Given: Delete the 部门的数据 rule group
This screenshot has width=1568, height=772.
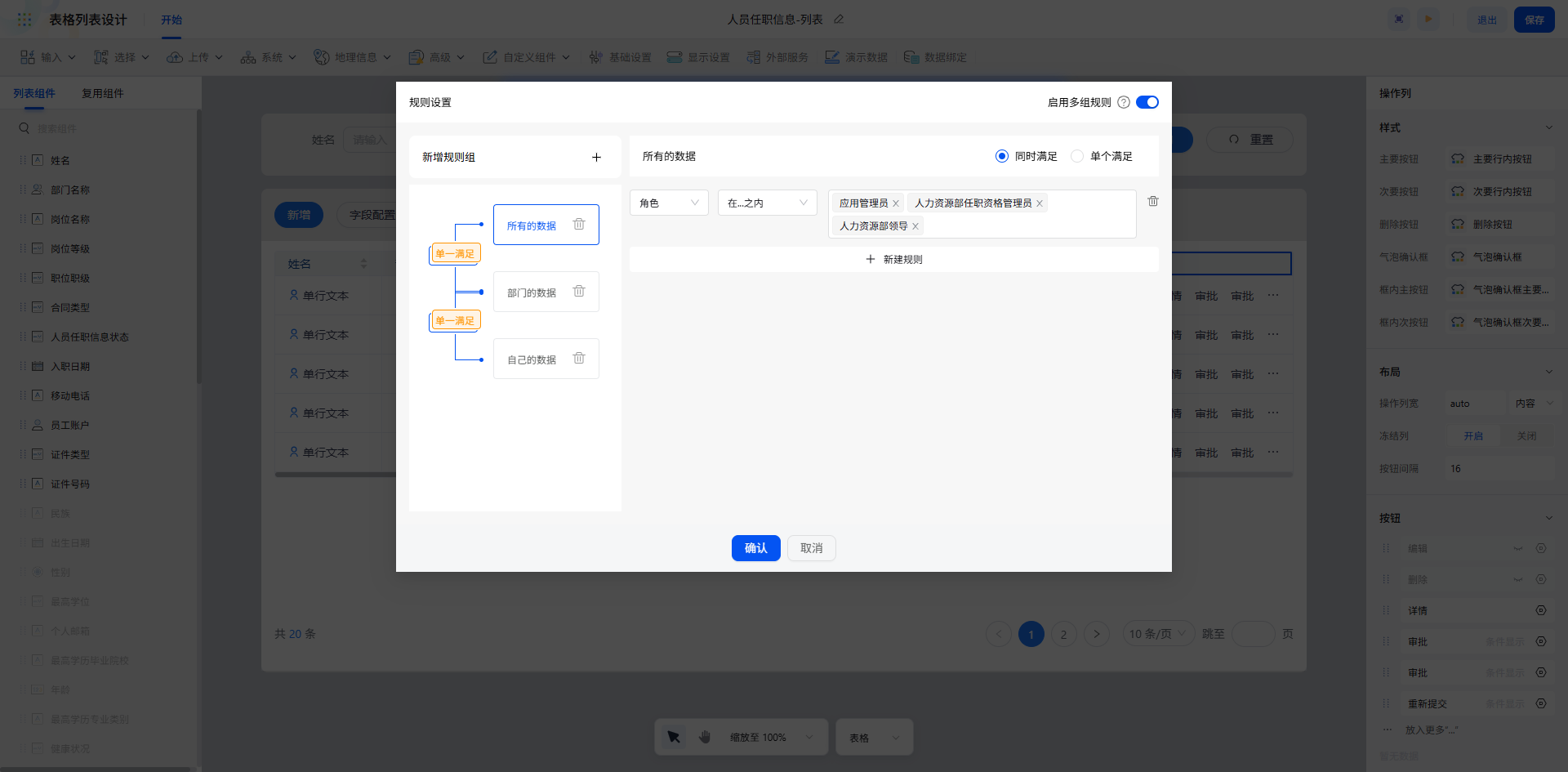Looking at the screenshot, I should (x=579, y=292).
